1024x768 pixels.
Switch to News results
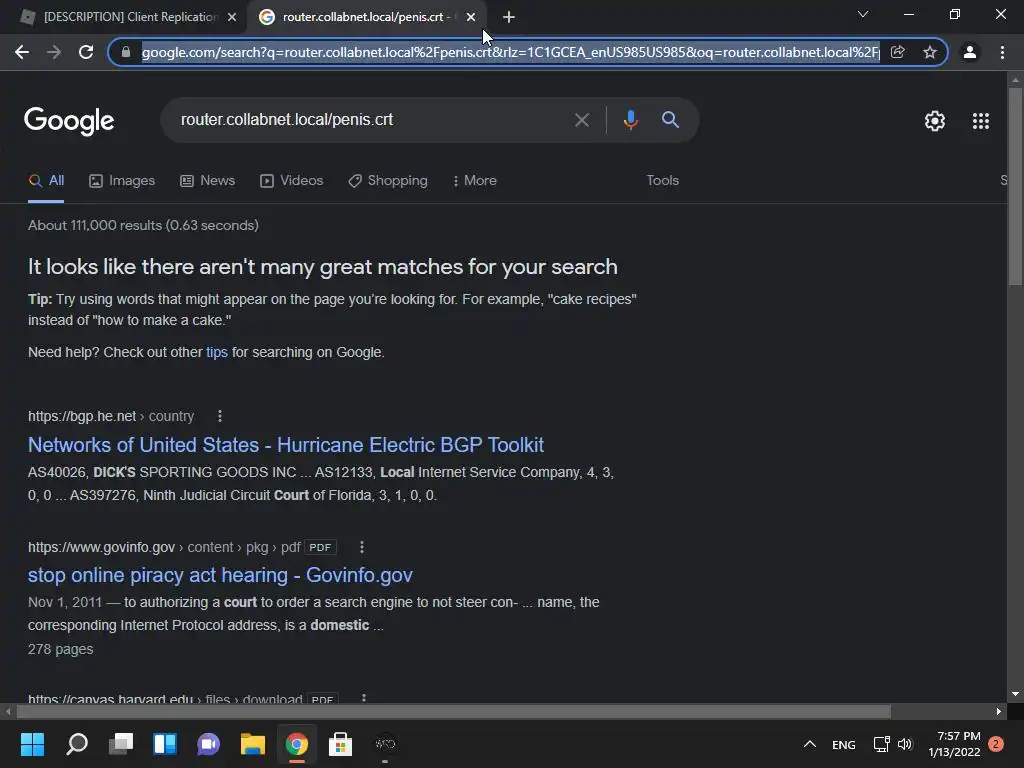pyautogui.click(x=208, y=180)
